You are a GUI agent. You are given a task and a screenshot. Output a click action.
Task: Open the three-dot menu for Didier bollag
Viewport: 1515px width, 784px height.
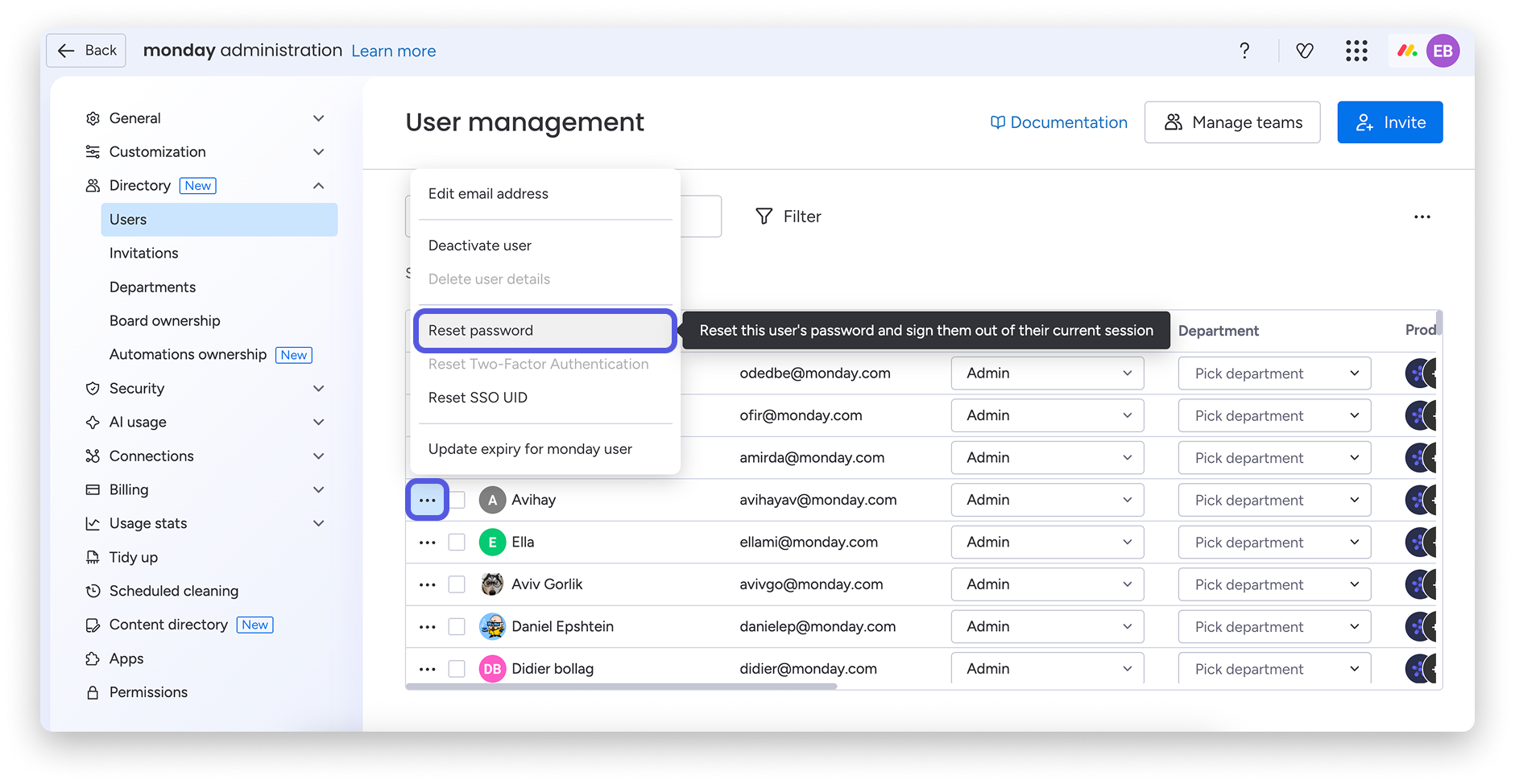427,669
